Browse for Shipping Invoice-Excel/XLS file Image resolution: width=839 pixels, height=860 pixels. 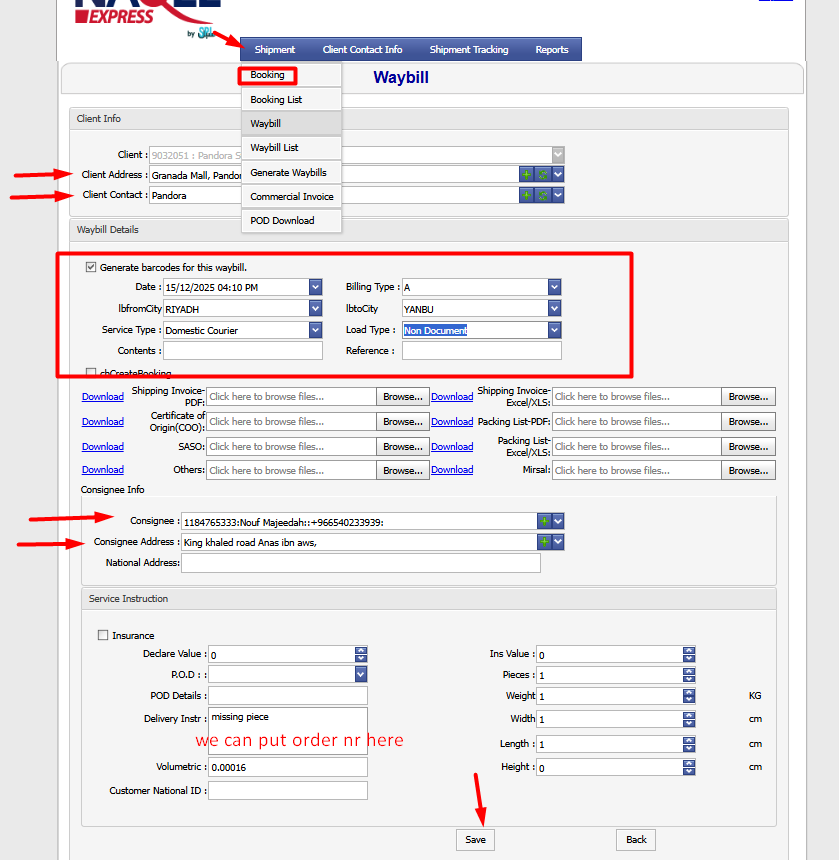pyautogui.click(x=748, y=397)
